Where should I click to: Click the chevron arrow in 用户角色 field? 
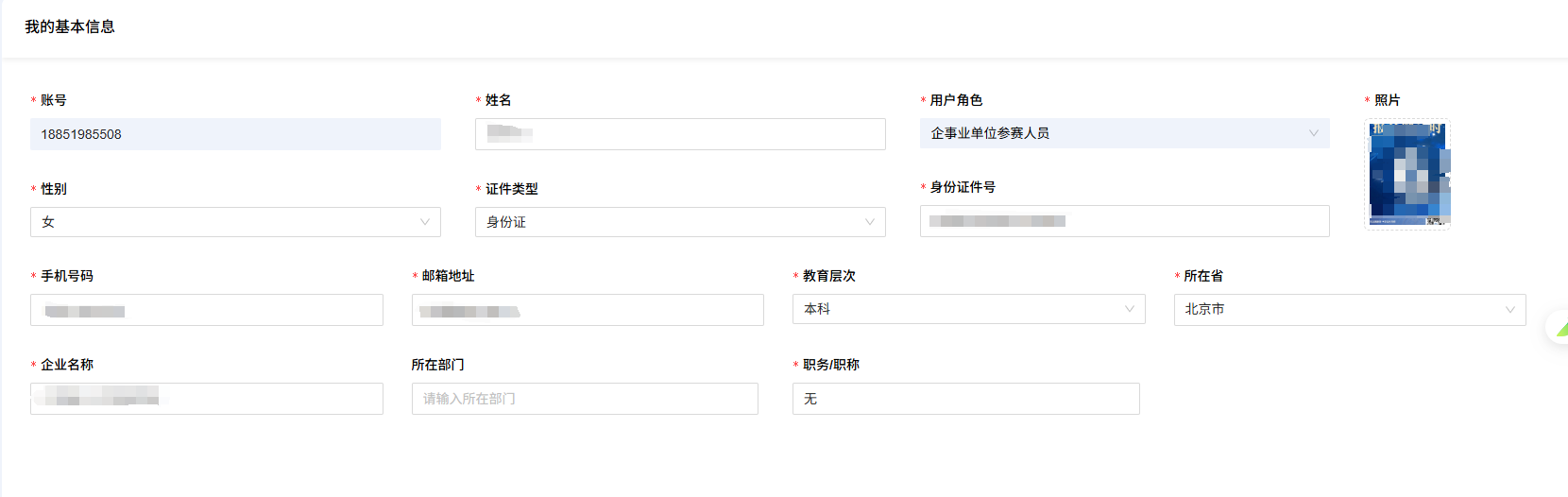click(x=1313, y=133)
